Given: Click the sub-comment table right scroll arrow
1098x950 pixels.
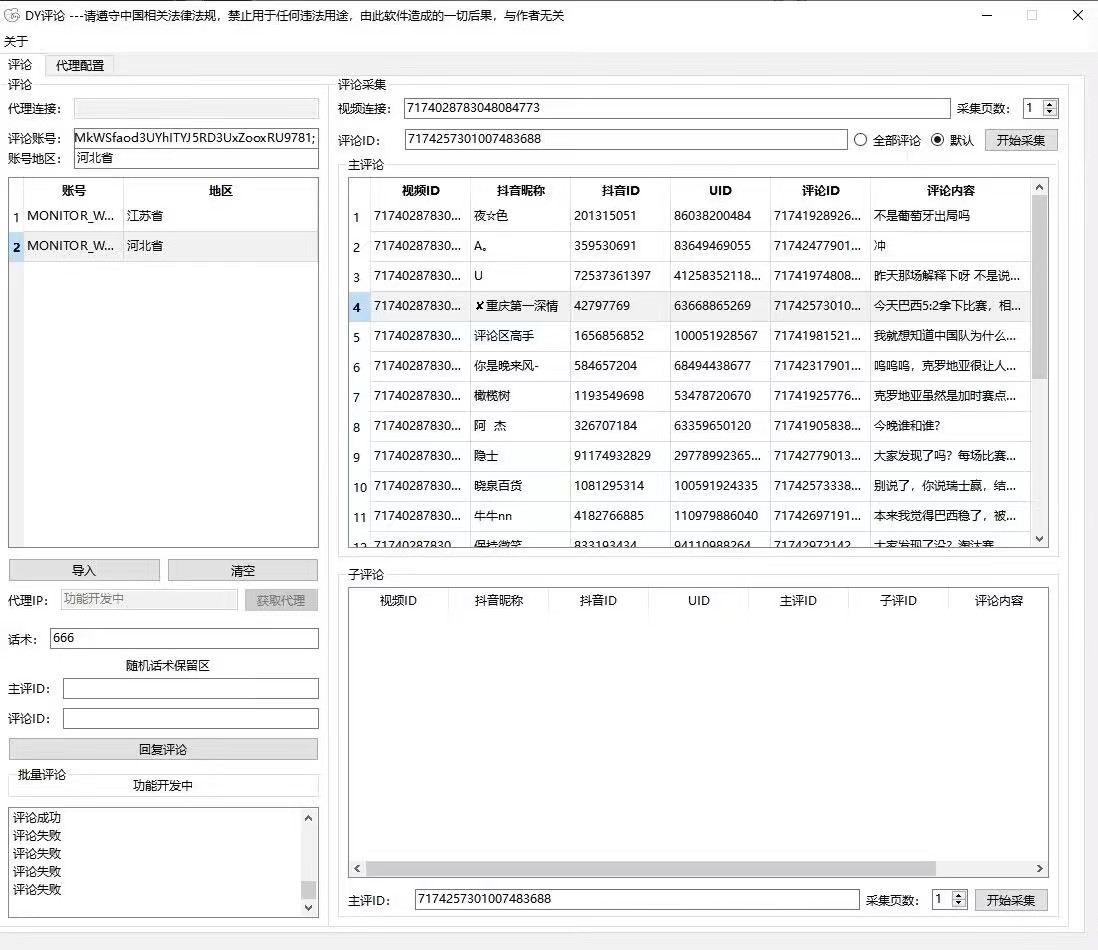Looking at the screenshot, I should coord(1039,869).
